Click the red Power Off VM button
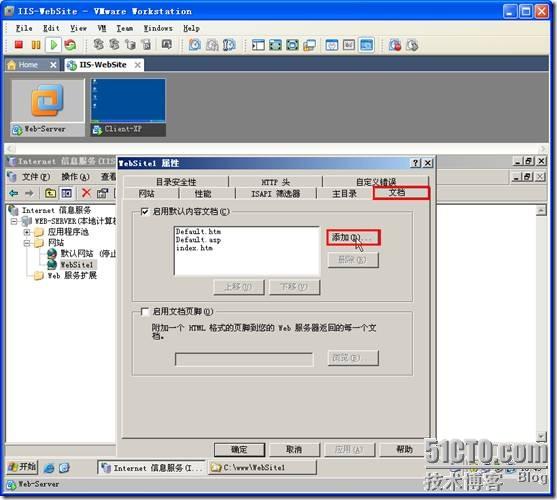557x500 pixels. click(19, 45)
